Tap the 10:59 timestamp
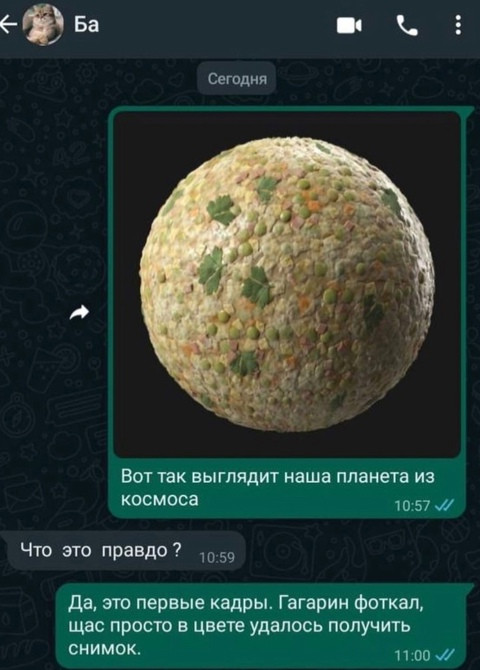 (217, 557)
